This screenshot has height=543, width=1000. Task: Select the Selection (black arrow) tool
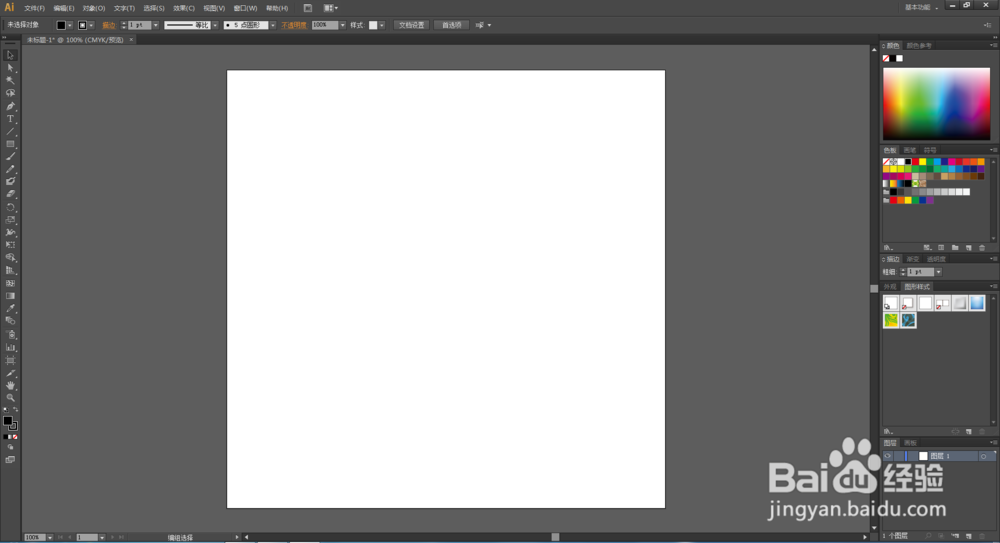[x=10, y=56]
